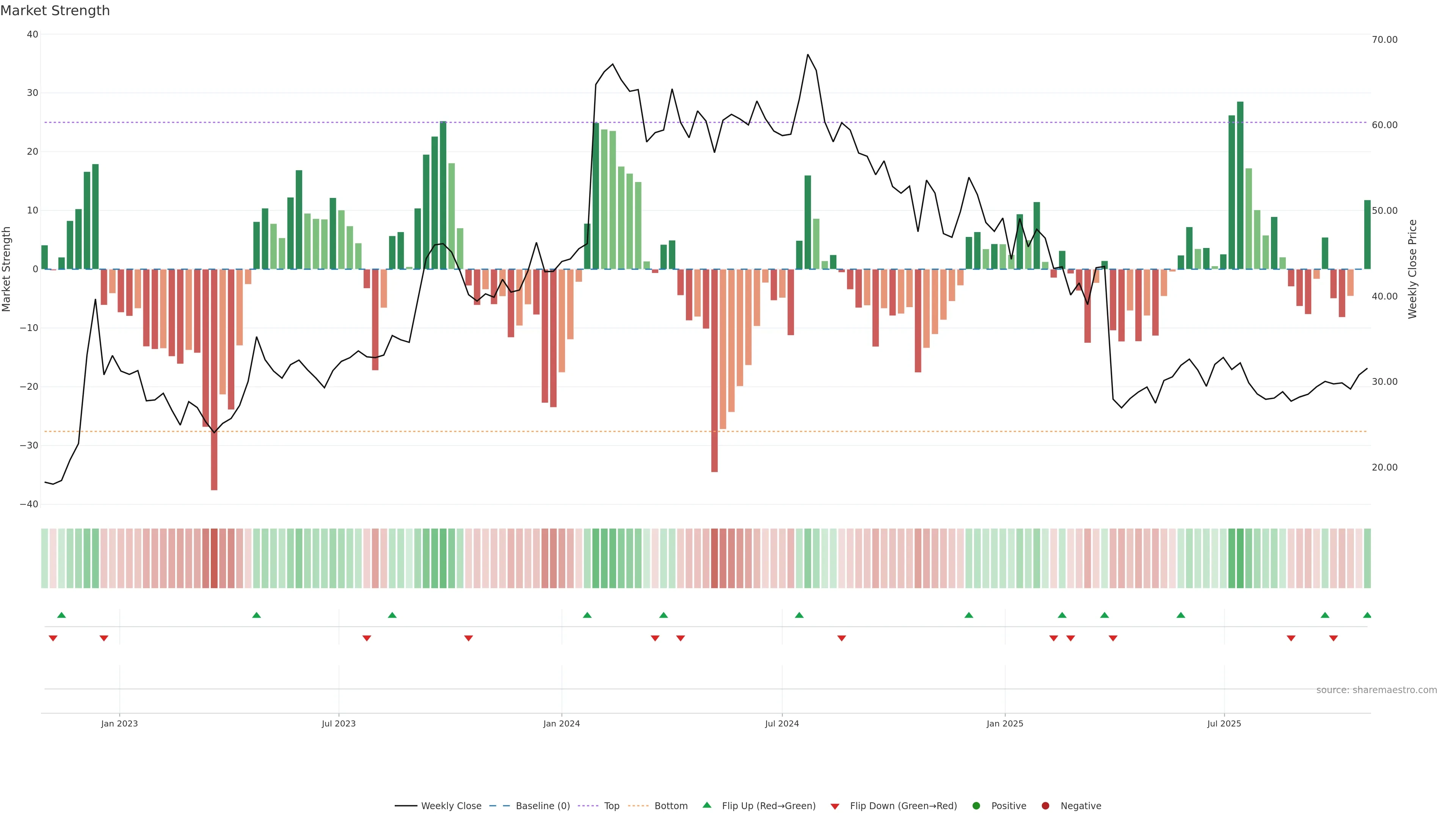
Task: Click the Weekly Close Price axis title
Action: tap(1412, 269)
